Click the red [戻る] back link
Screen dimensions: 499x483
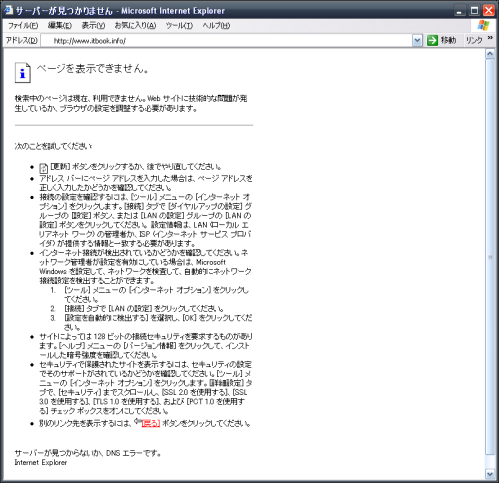click(151, 423)
